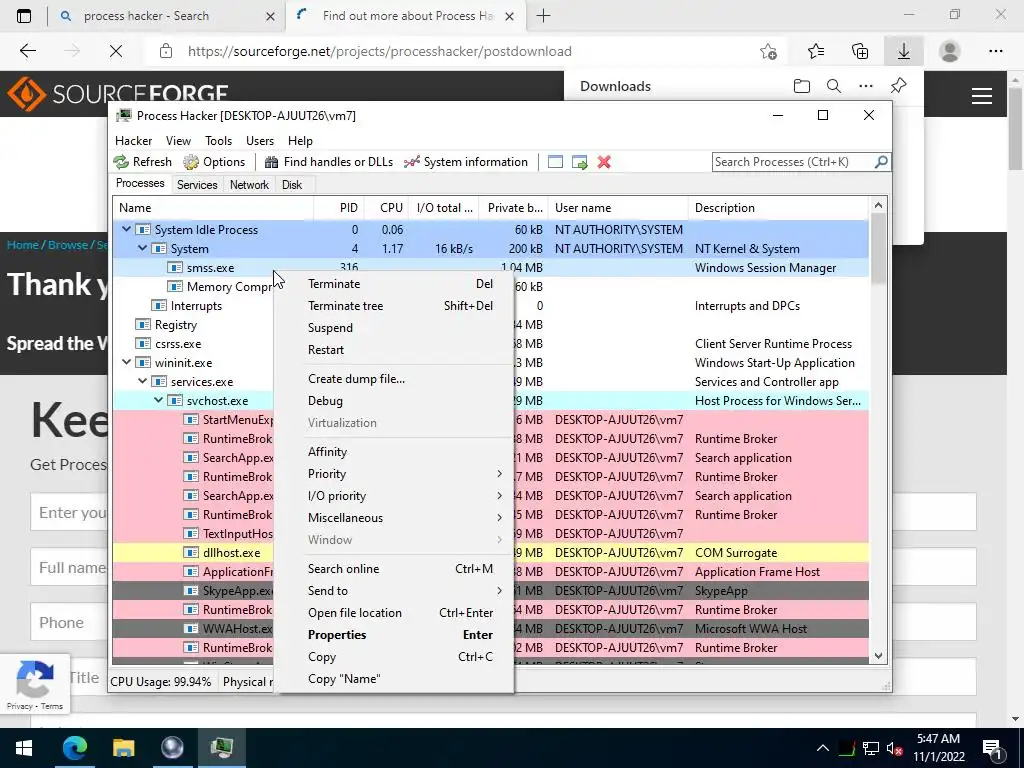The image size is (1024, 768).
Task: Choose Open file location entry
Action: click(394, 613)
